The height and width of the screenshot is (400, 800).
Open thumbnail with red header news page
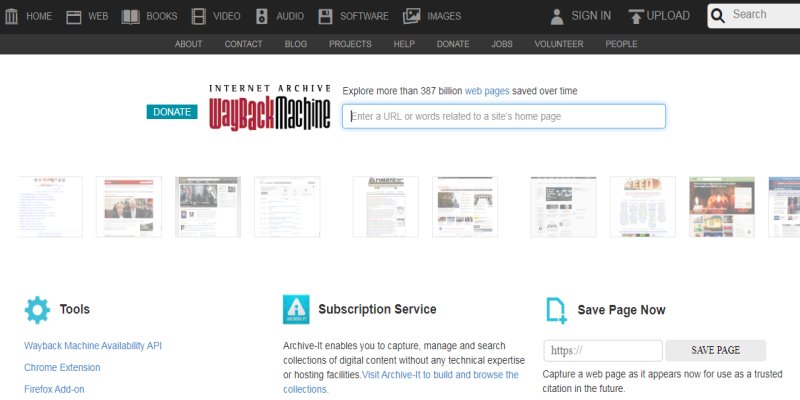[x=129, y=207]
